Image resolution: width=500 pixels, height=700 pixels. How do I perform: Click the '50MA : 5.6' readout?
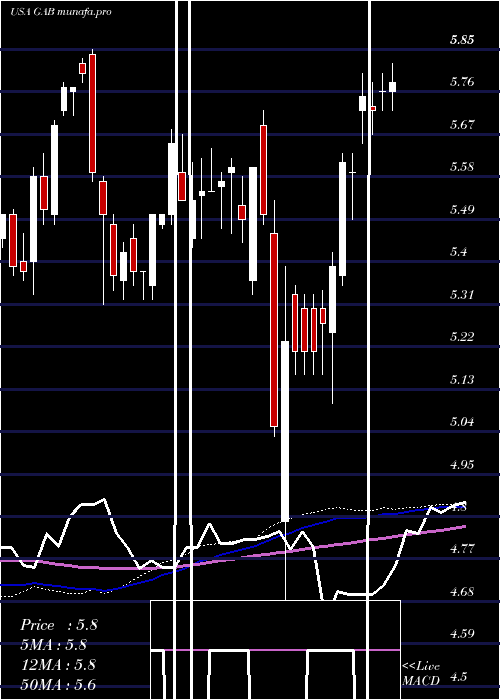pyautogui.click(x=58, y=684)
